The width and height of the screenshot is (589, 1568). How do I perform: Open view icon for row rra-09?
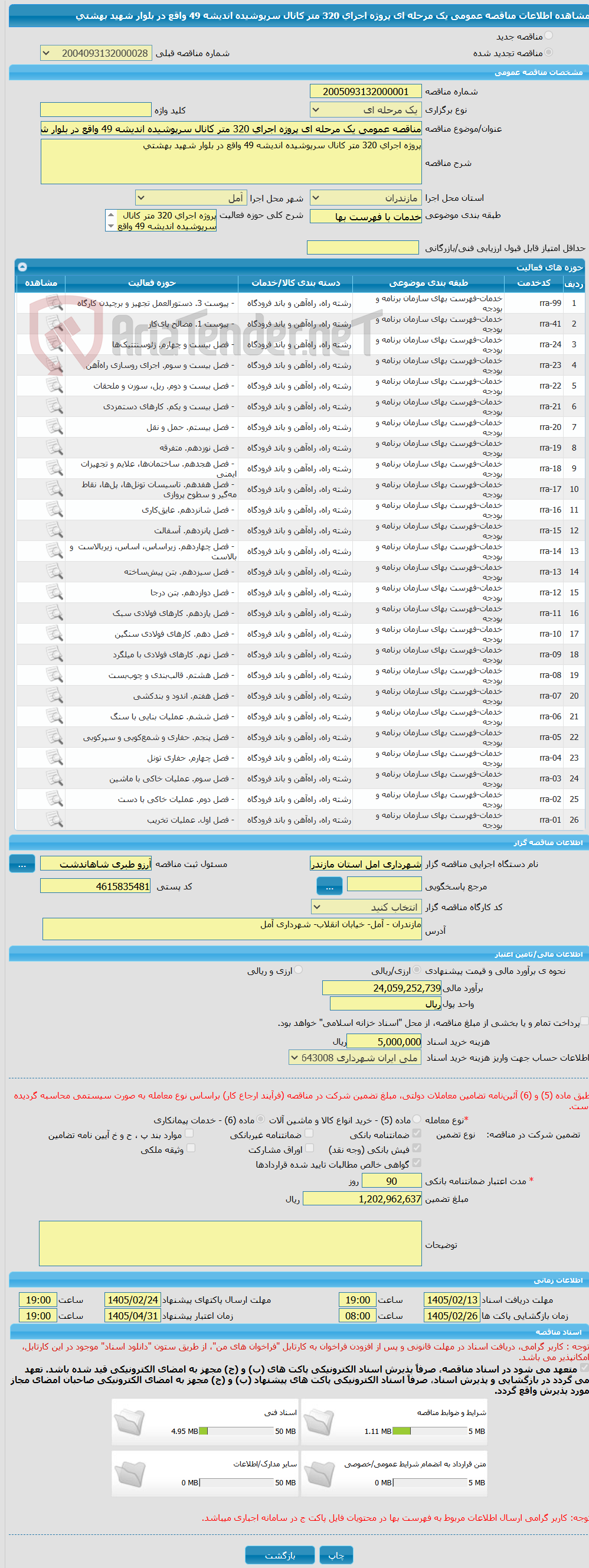[x=55, y=654]
